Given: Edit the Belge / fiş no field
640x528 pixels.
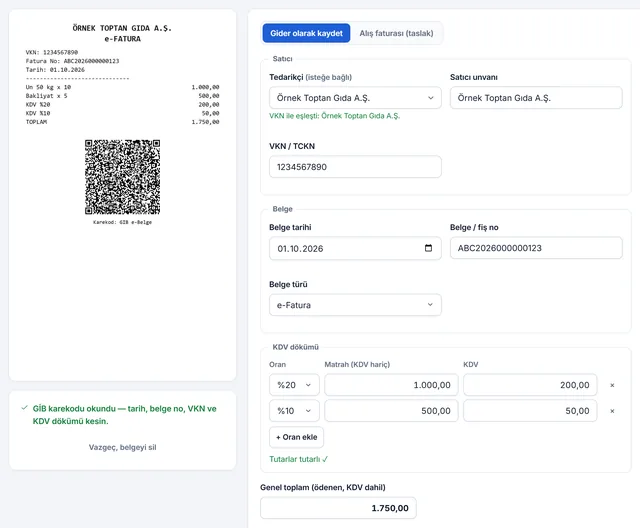Looking at the screenshot, I should (536, 248).
